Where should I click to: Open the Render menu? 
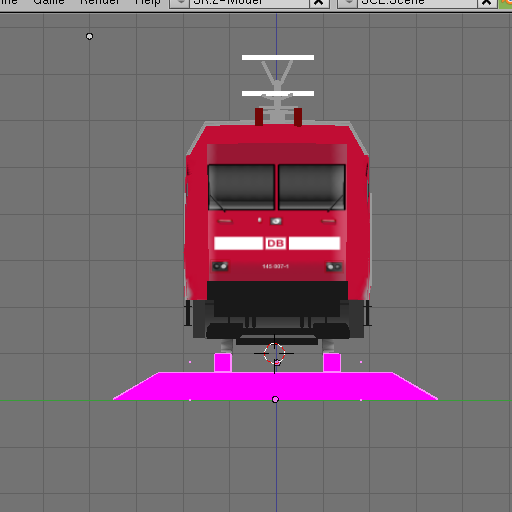(100, 2)
